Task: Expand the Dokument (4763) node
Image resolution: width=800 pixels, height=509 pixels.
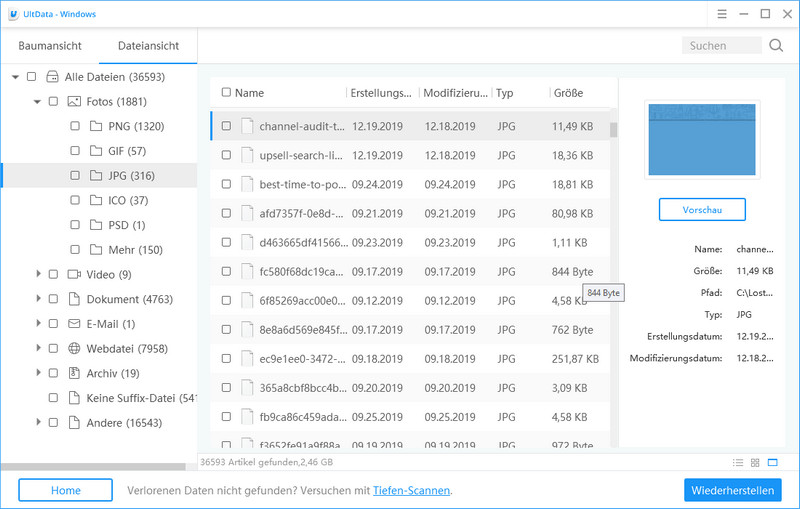Action: [38, 298]
